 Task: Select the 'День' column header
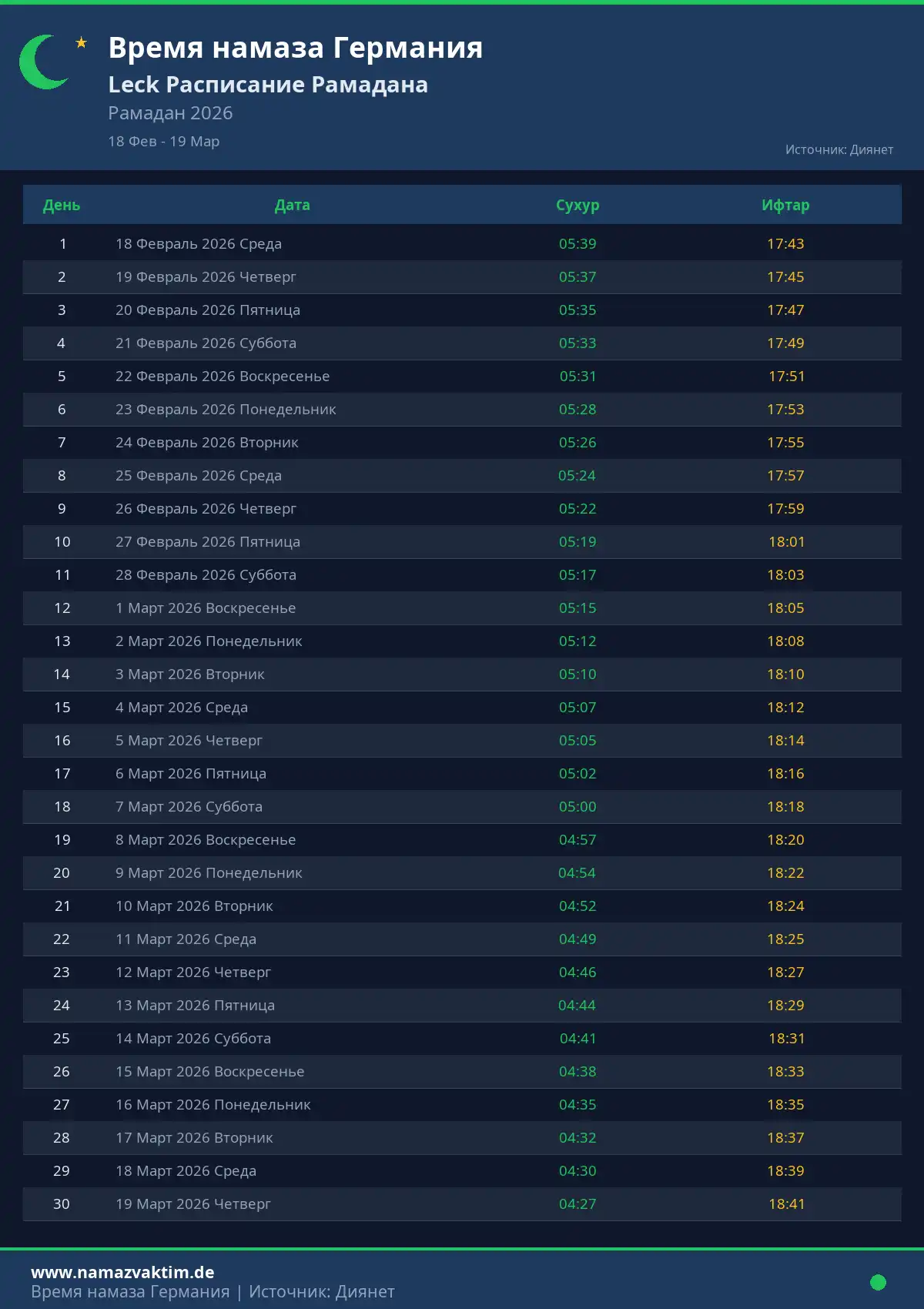coord(62,205)
